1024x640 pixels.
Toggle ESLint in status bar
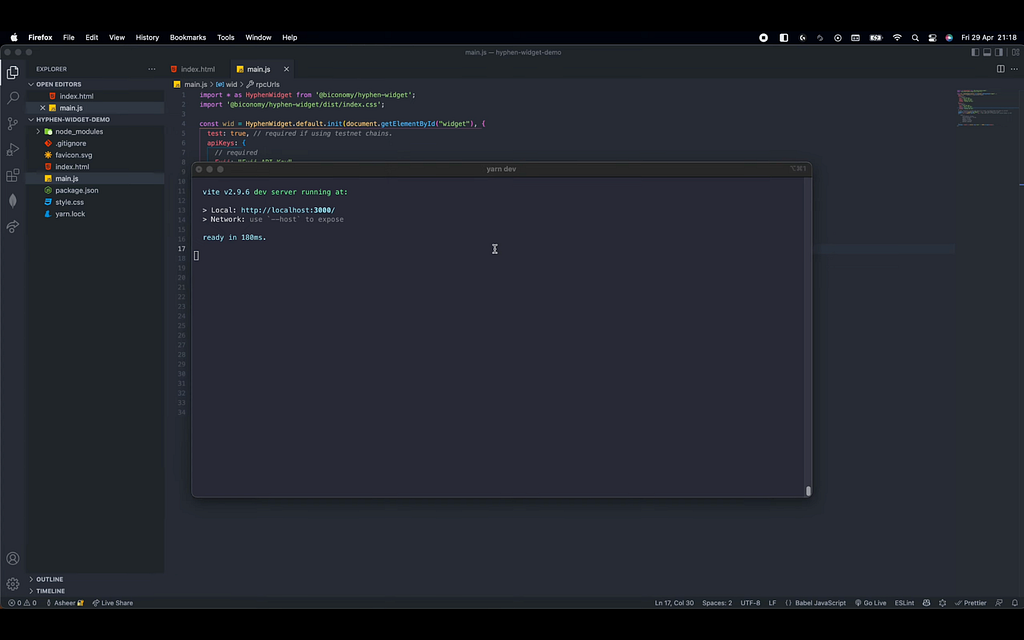[904, 603]
